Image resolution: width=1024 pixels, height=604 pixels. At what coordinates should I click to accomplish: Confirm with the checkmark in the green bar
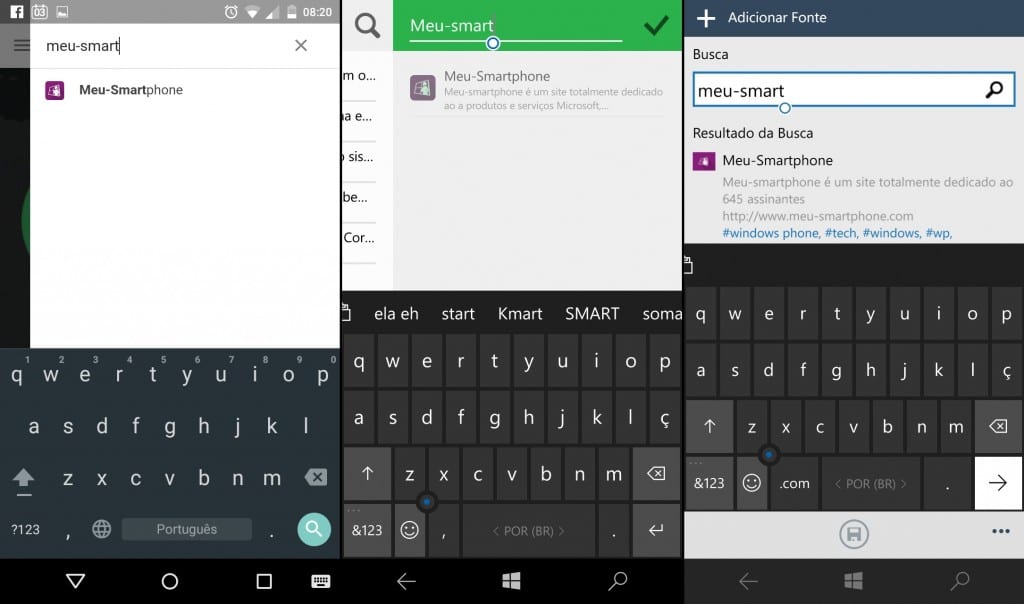656,26
